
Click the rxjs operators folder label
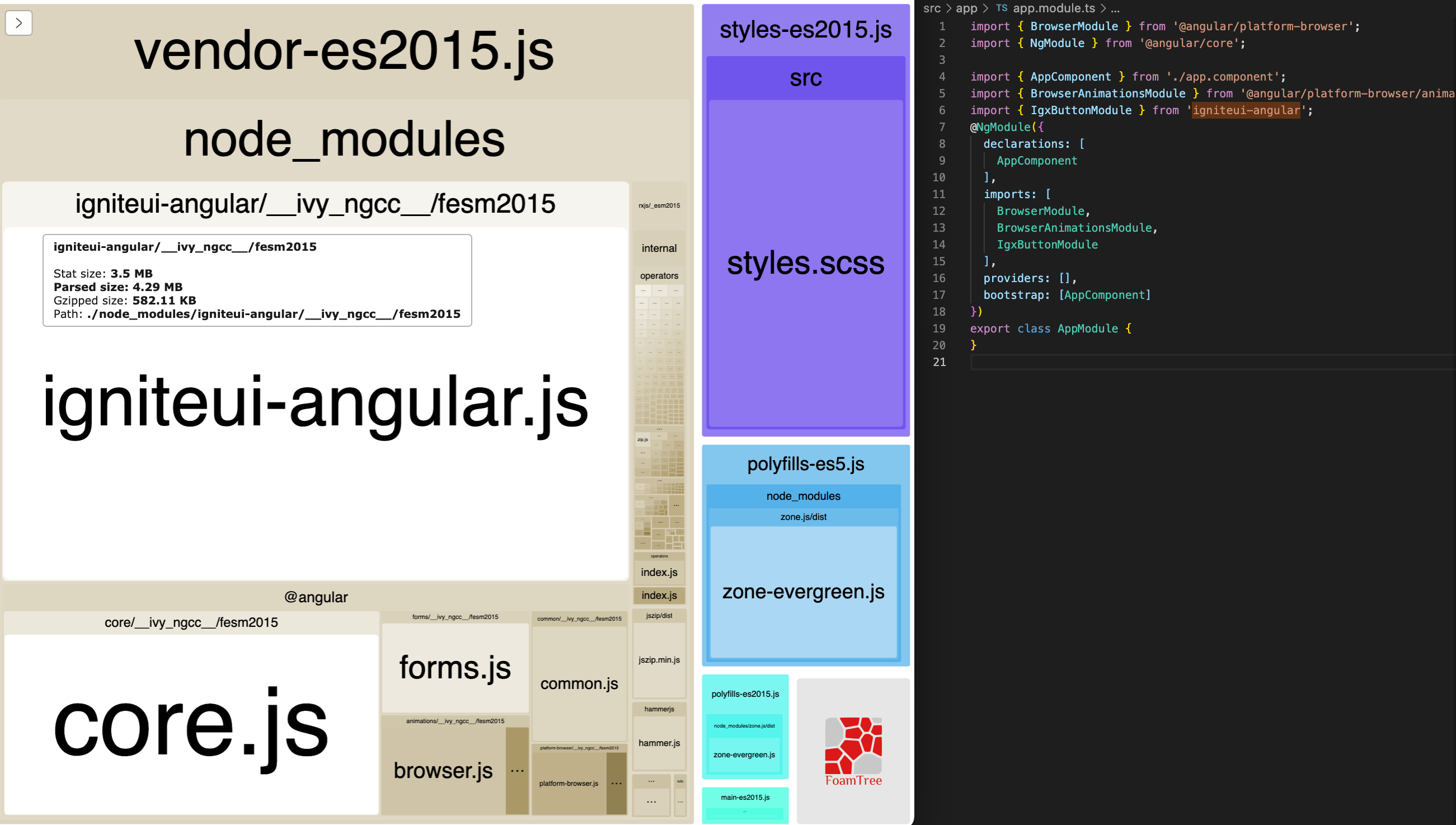[x=659, y=276]
